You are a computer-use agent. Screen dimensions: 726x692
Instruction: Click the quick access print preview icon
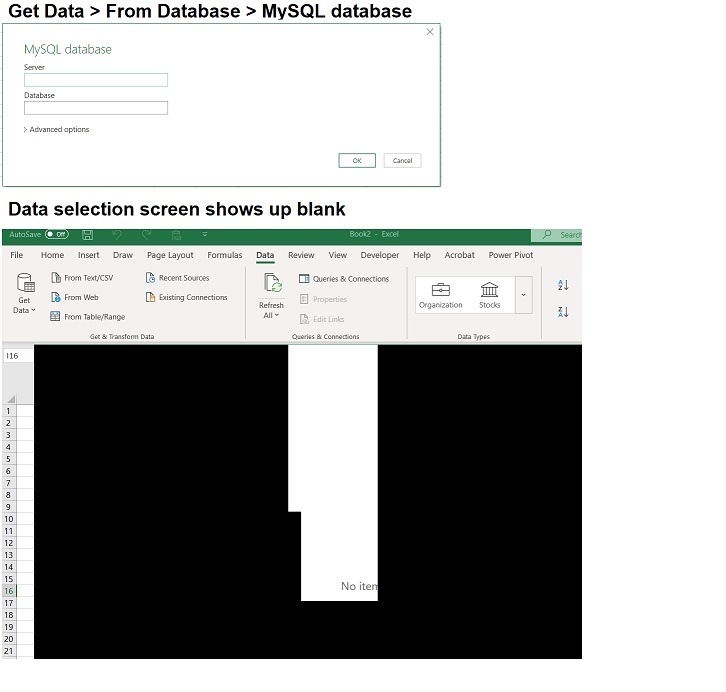point(176,235)
